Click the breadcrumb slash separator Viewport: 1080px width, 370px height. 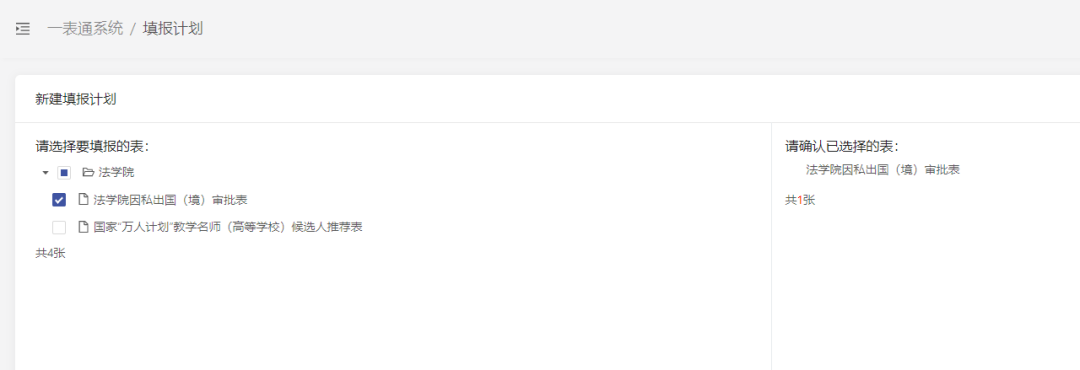tap(133, 29)
